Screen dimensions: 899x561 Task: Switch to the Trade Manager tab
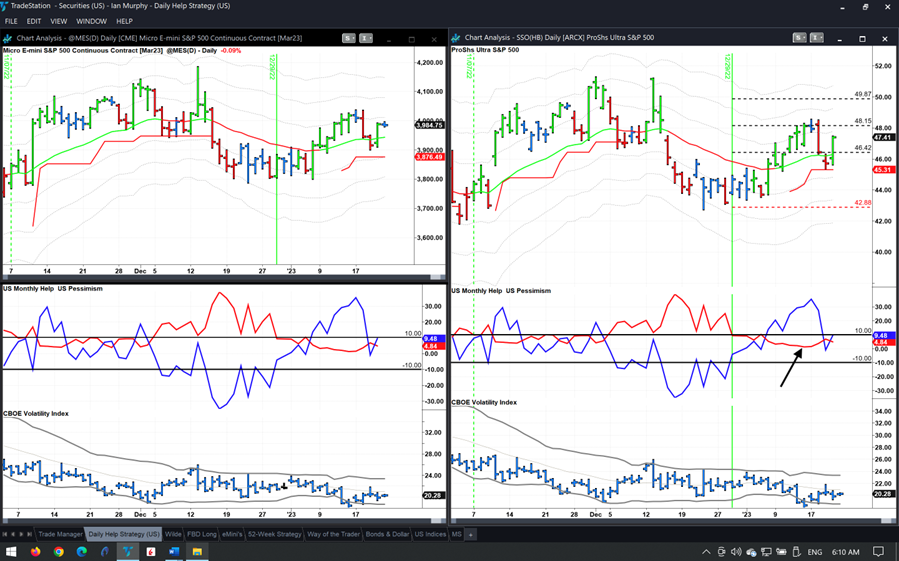click(60, 534)
